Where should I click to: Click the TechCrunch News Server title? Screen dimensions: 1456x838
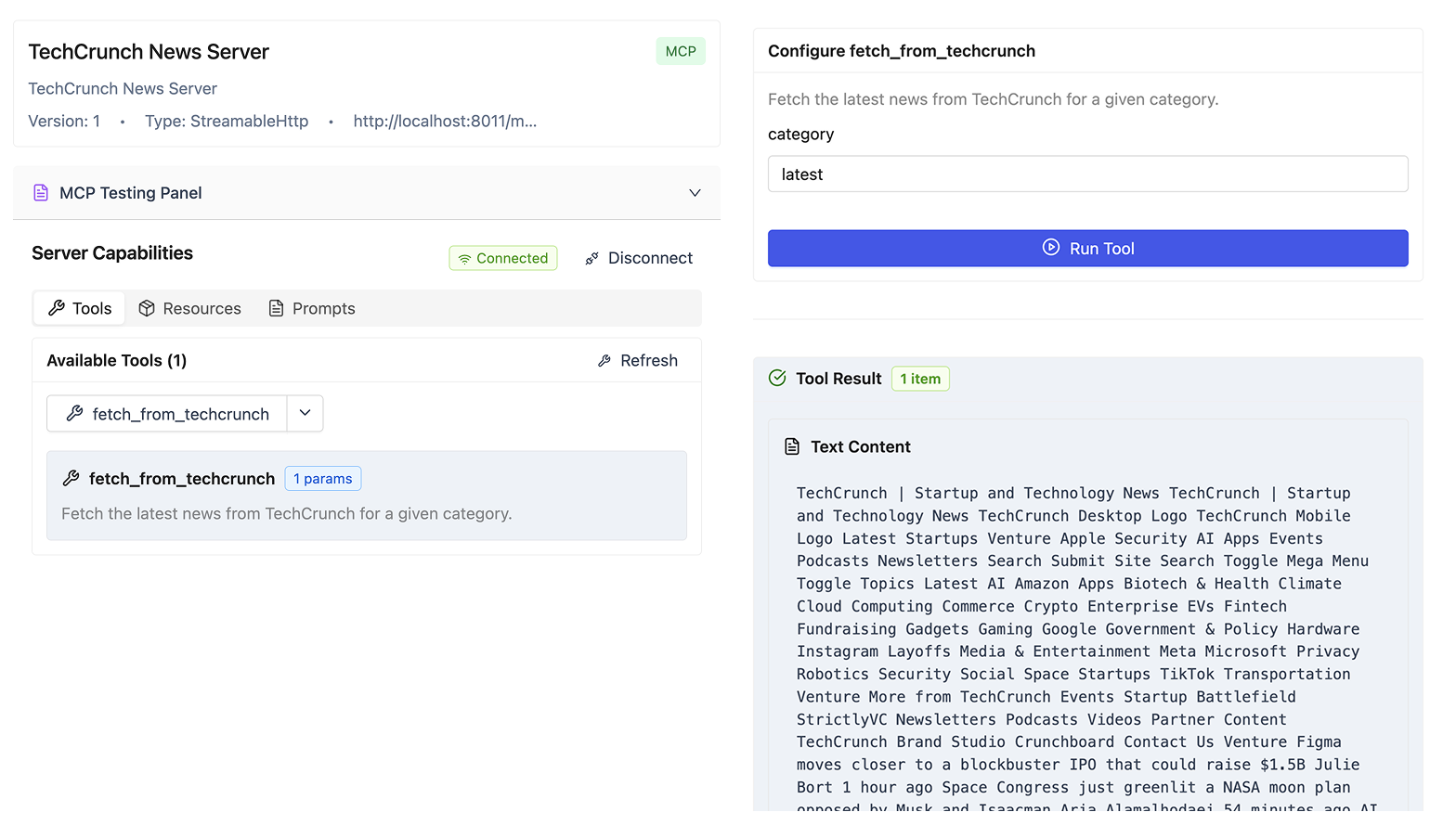point(149,52)
